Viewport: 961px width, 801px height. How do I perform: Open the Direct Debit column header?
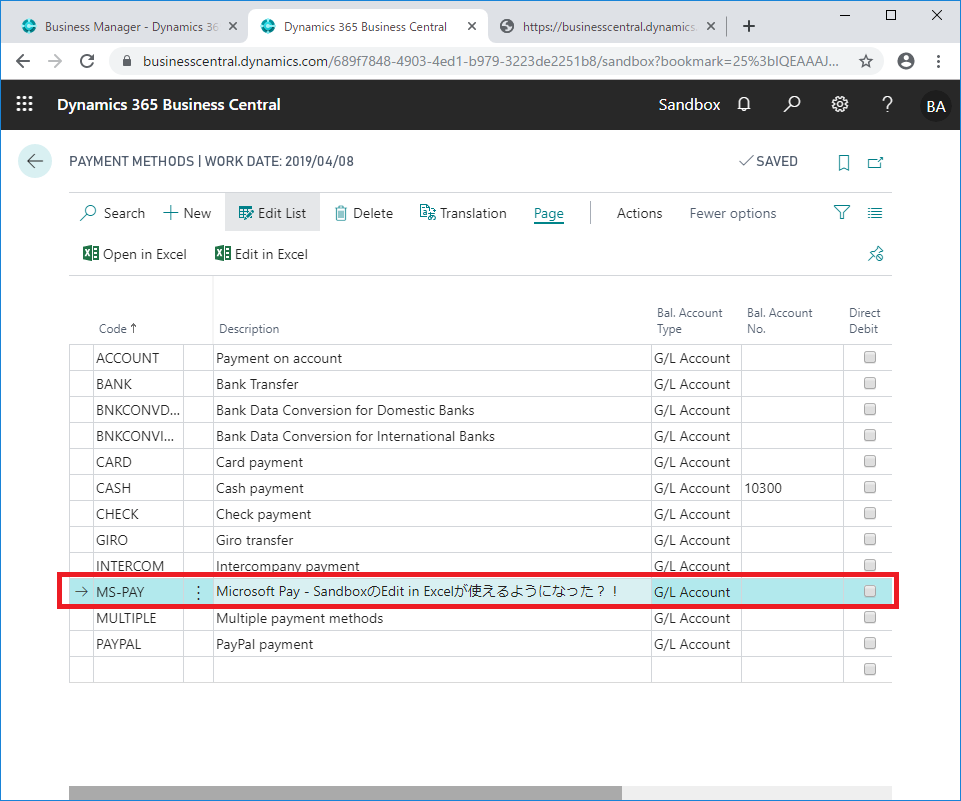[864, 321]
